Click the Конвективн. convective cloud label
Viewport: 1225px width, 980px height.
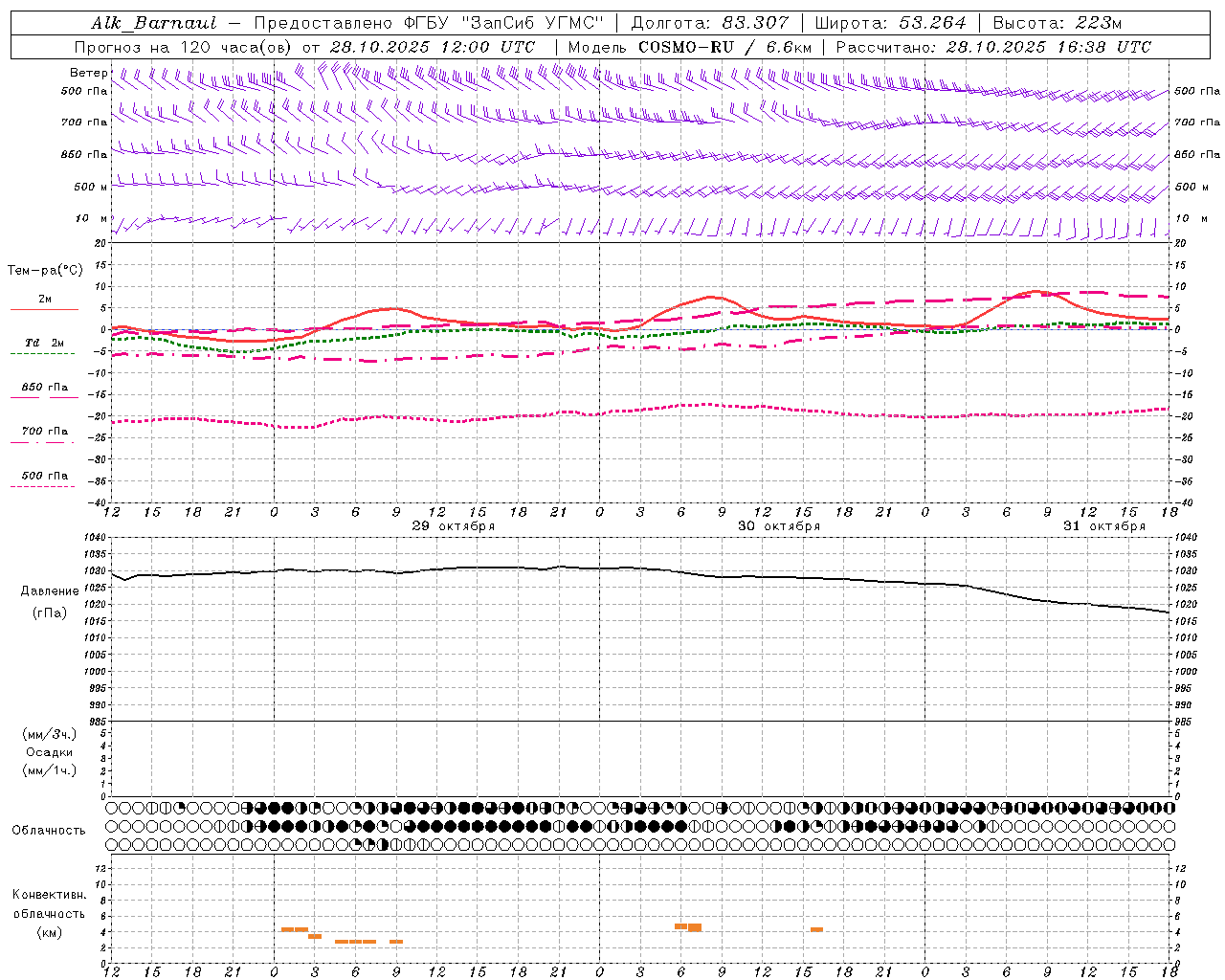pos(50,895)
